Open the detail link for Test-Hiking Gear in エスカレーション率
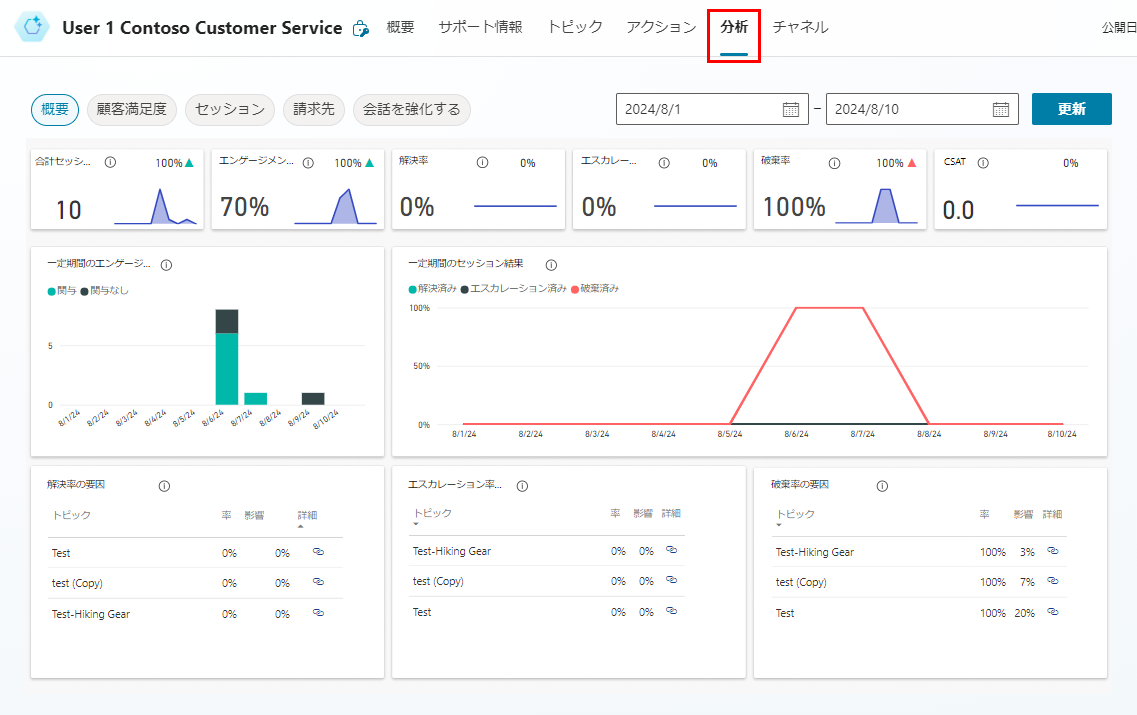 click(x=672, y=550)
